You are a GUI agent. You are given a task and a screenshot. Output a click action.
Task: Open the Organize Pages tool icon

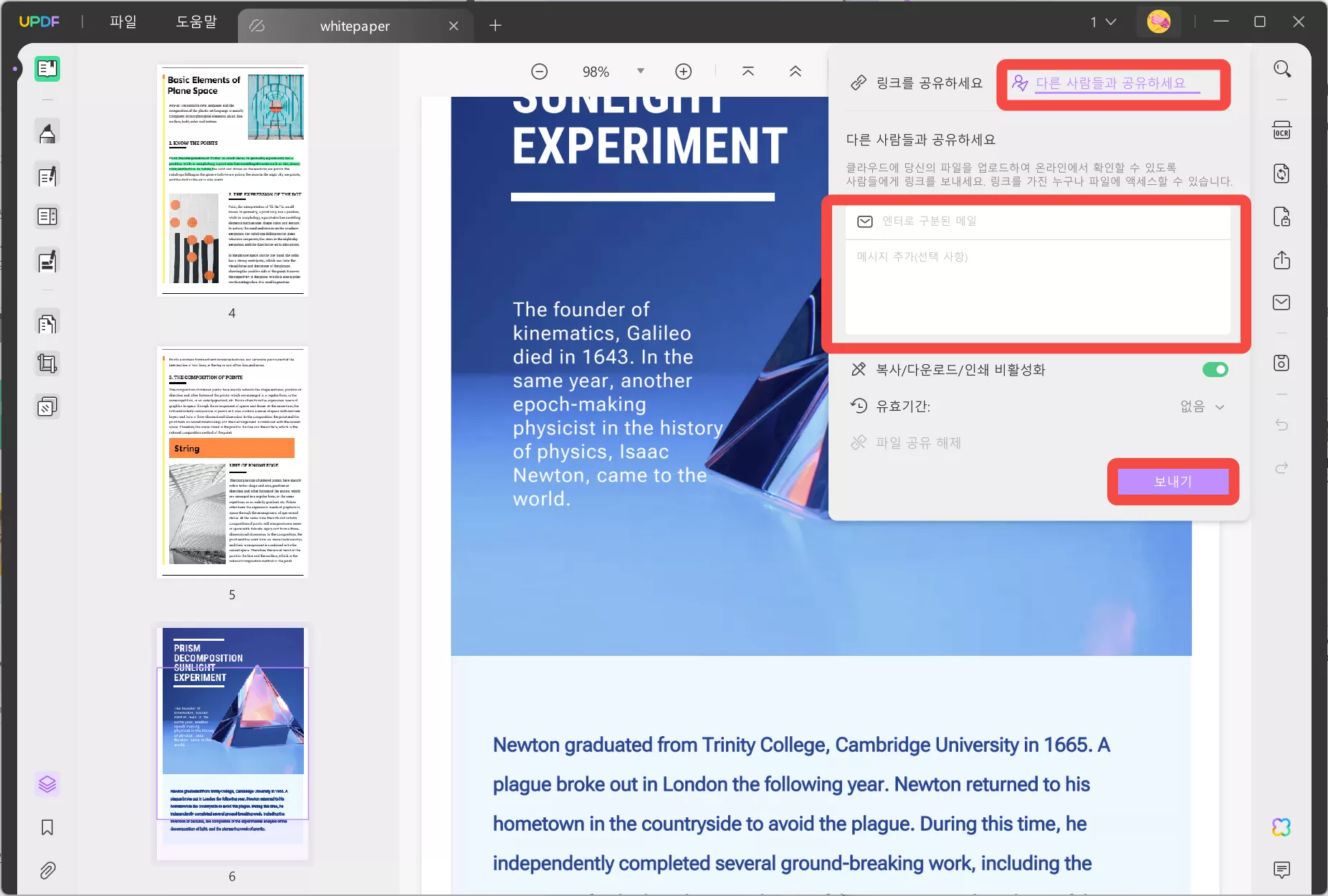click(47, 324)
